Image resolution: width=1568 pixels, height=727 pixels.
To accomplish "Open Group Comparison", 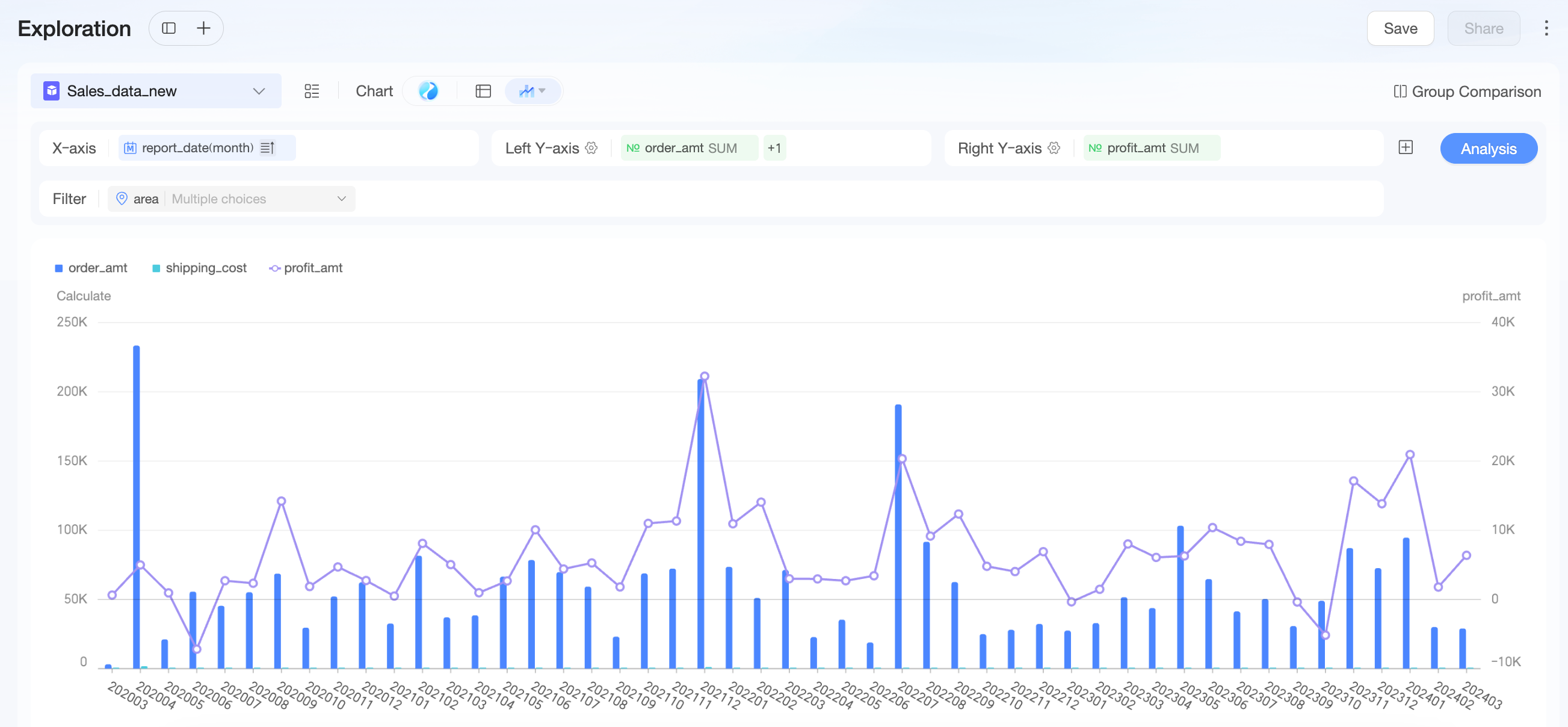I will 1468,92.
